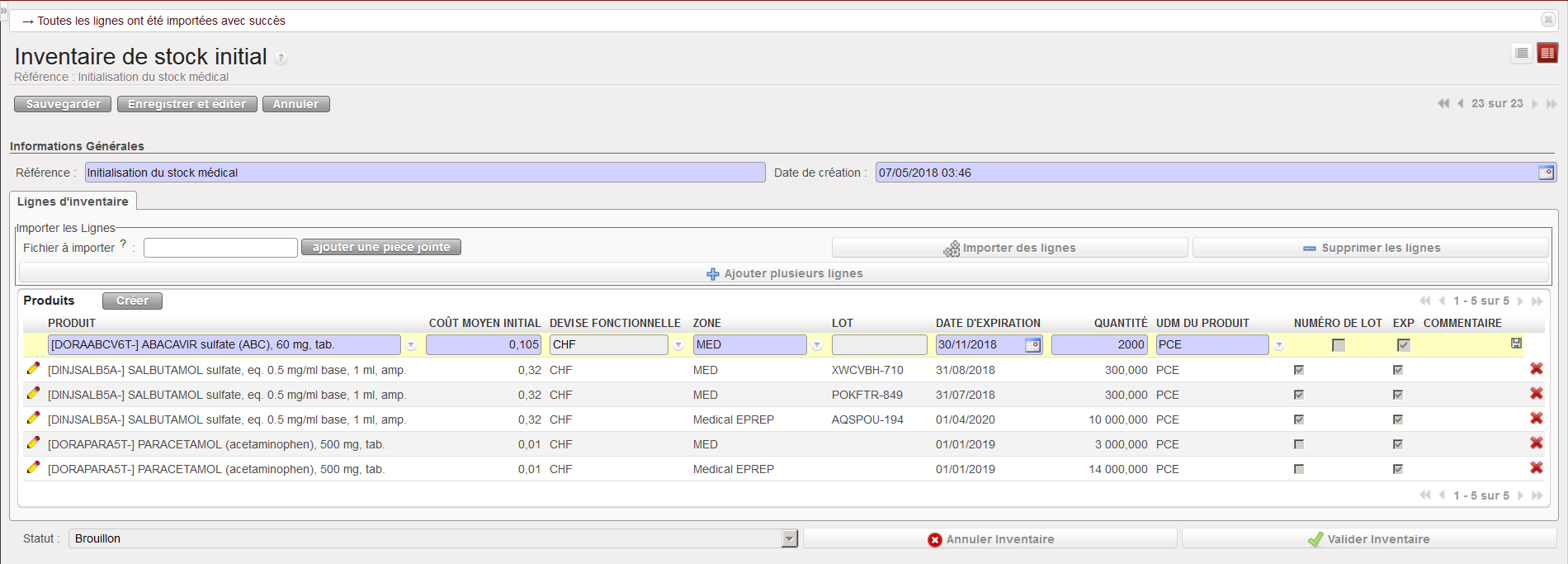Open the Statut Brouillon dropdown
The width and height of the screenshot is (1568, 564).
tap(789, 538)
